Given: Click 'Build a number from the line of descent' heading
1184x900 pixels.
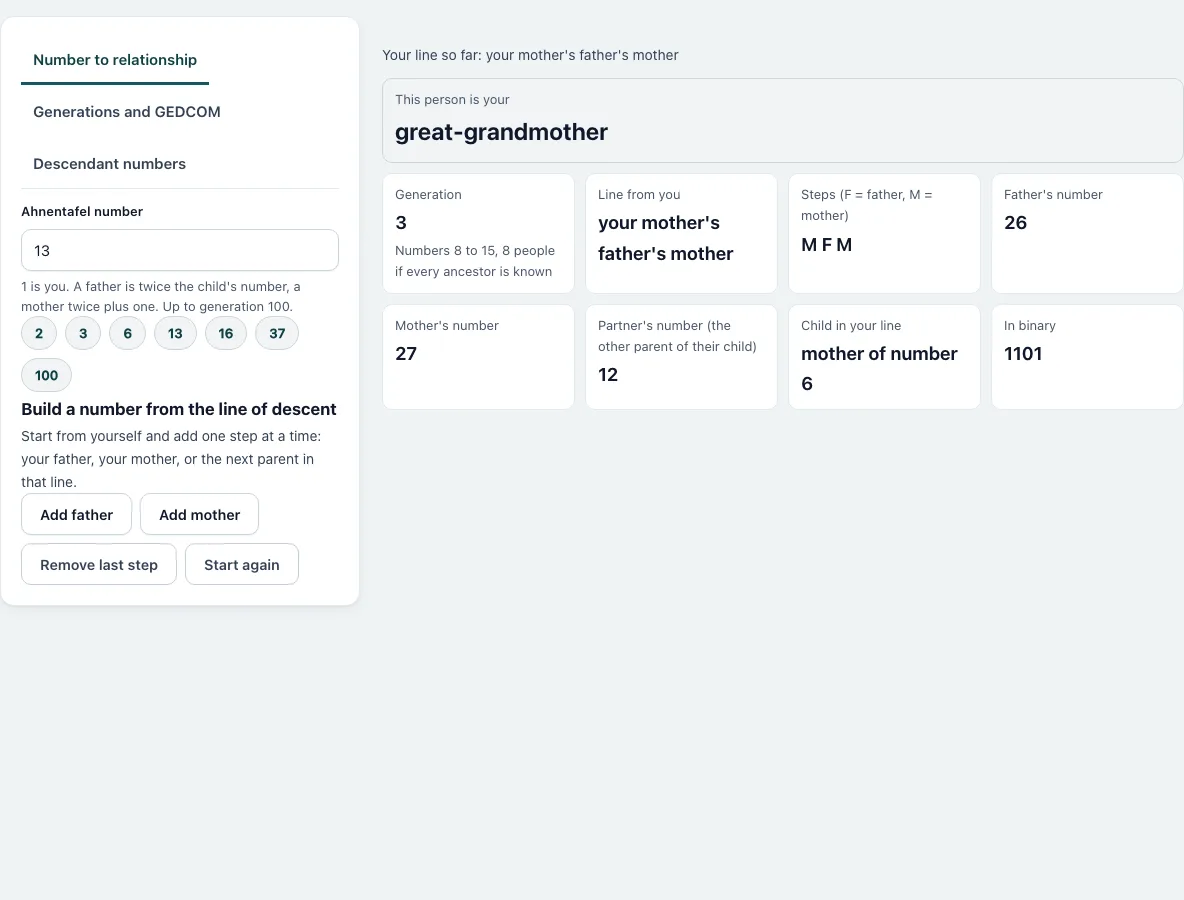Looking at the screenshot, I should click(x=179, y=409).
